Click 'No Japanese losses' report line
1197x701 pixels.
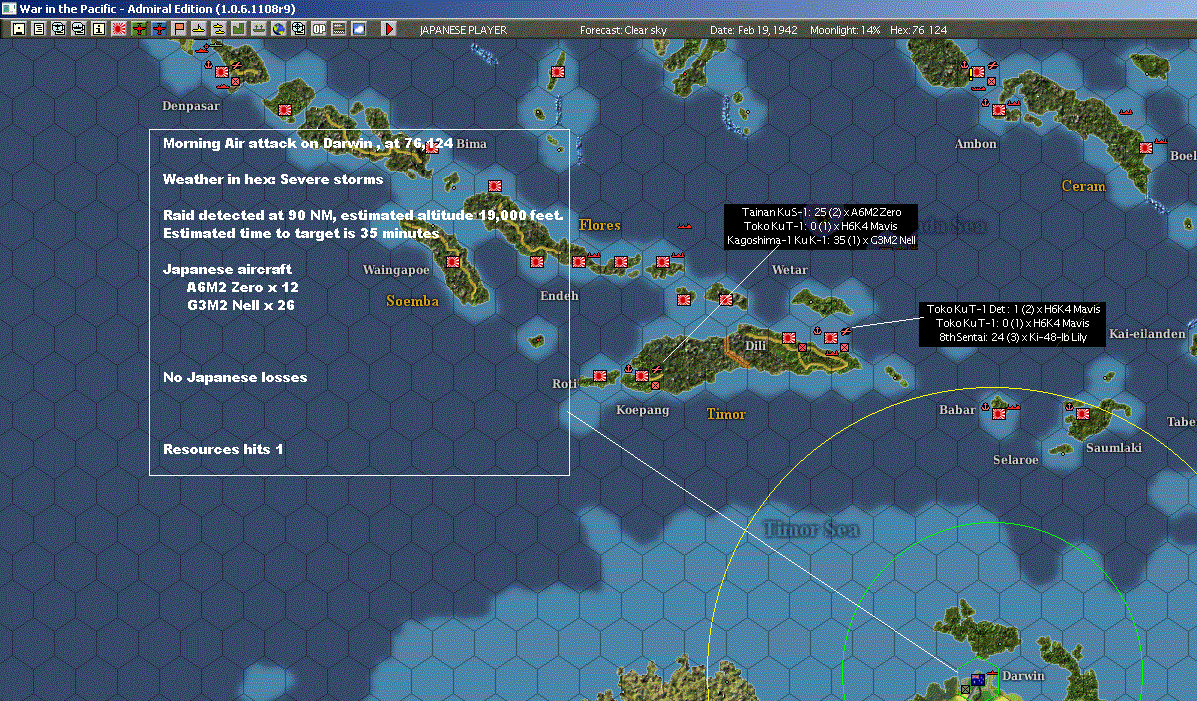235,377
